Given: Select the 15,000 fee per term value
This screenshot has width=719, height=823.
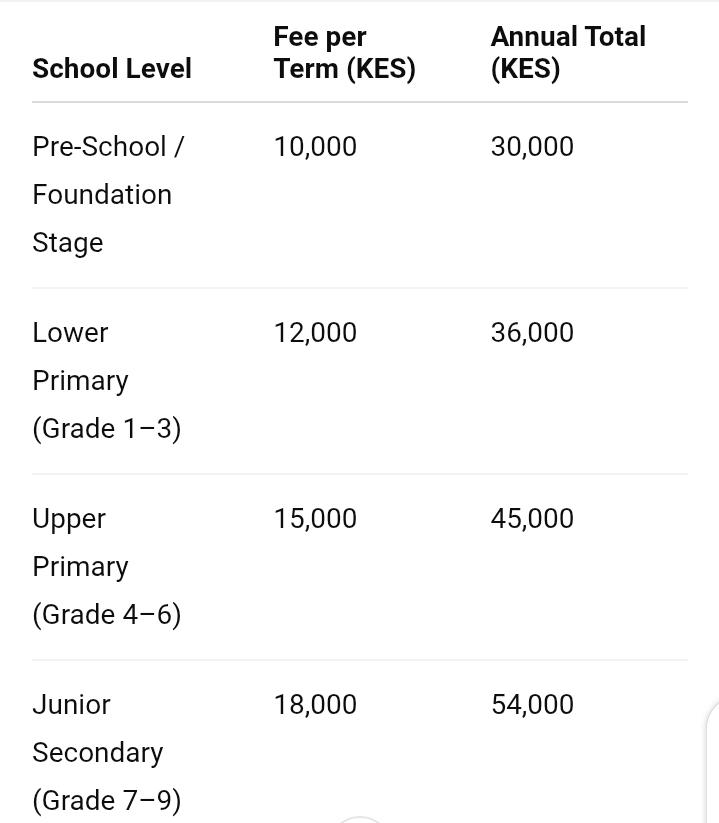Looking at the screenshot, I should (315, 519).
